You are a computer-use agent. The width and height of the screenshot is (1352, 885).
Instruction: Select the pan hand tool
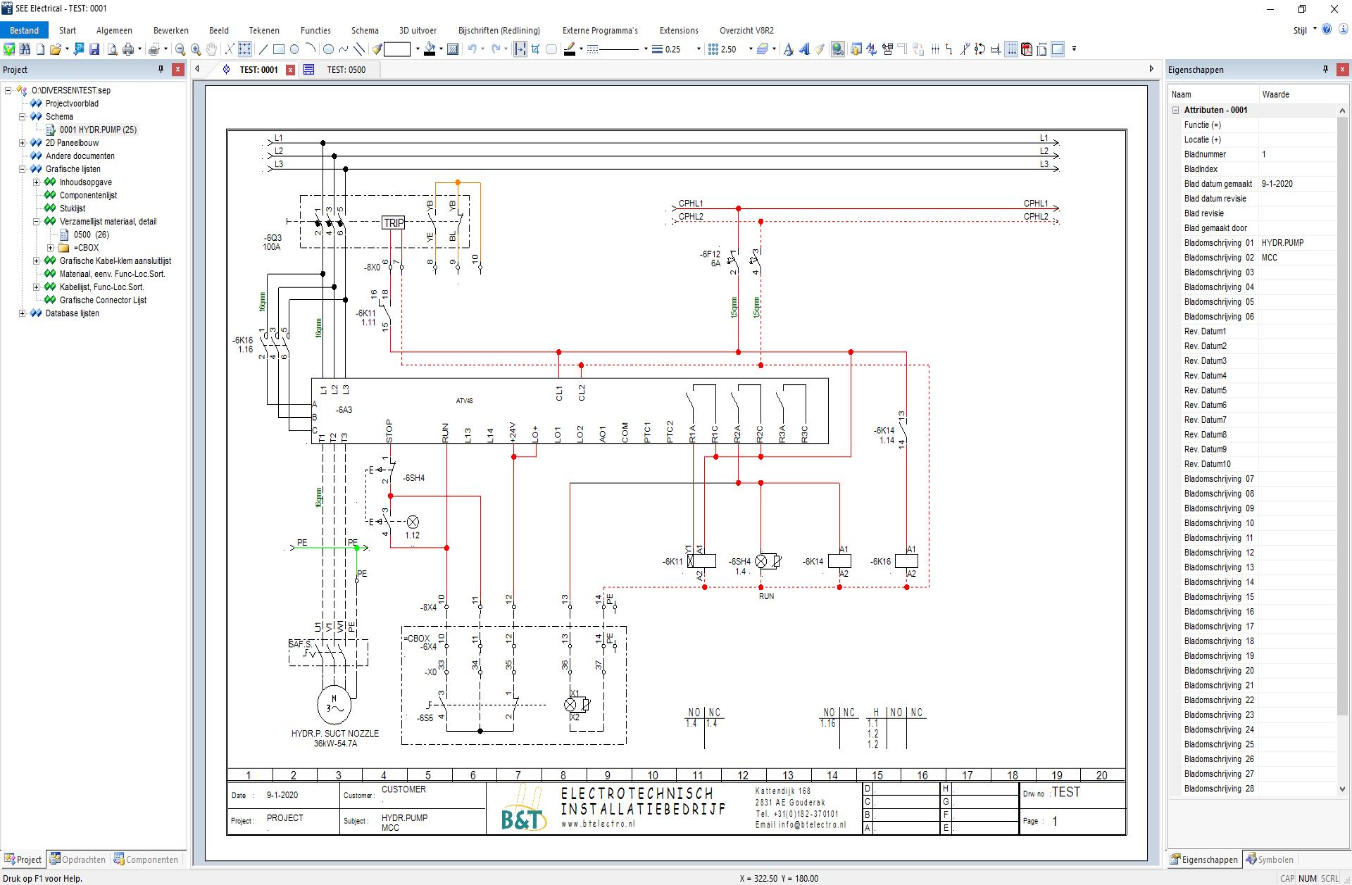coord(211,49)
